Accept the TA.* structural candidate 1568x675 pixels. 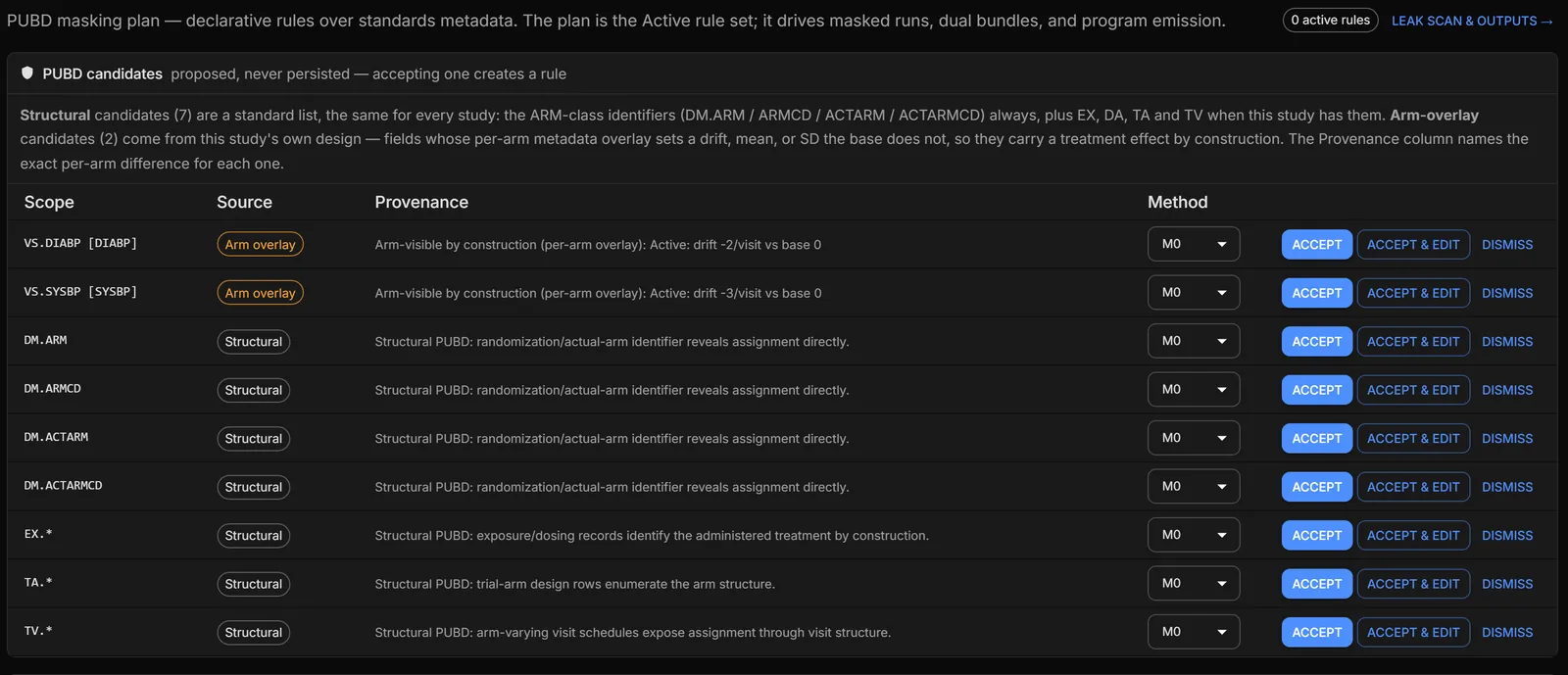pyautogui.click(x=1316, y=584)
